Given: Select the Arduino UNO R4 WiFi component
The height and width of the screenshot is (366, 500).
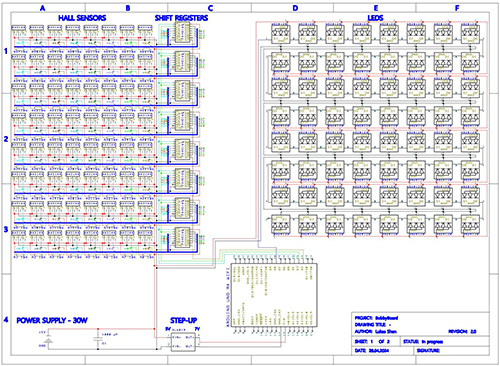Looking at the screenshot, I should tap(273, 295).
